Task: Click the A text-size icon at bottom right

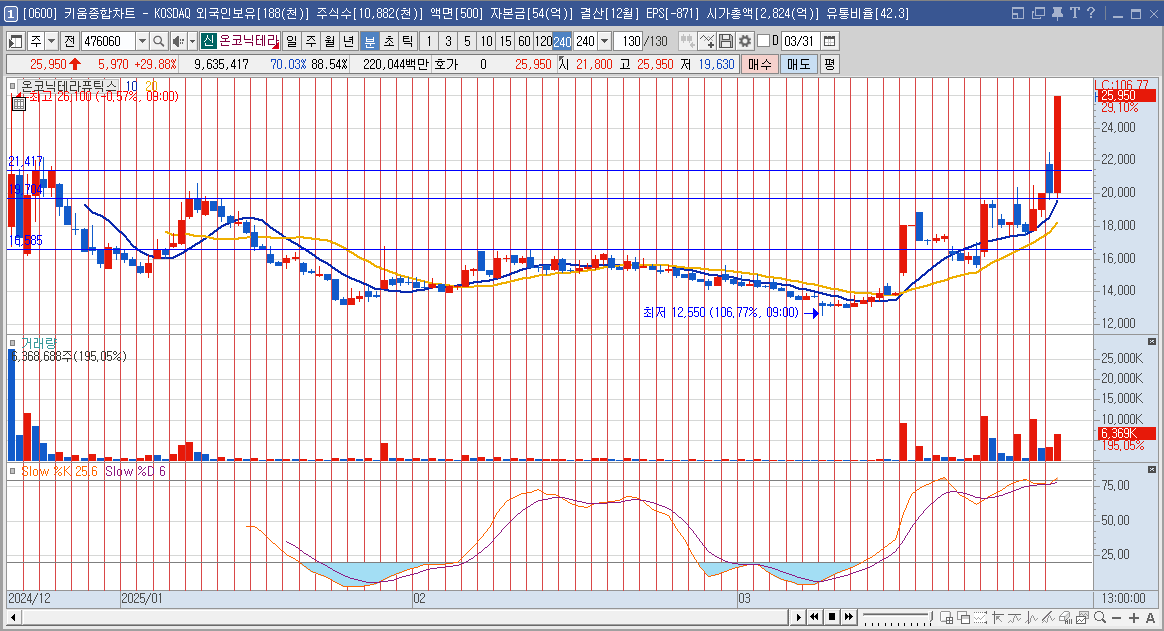Action: (1151, 618)
